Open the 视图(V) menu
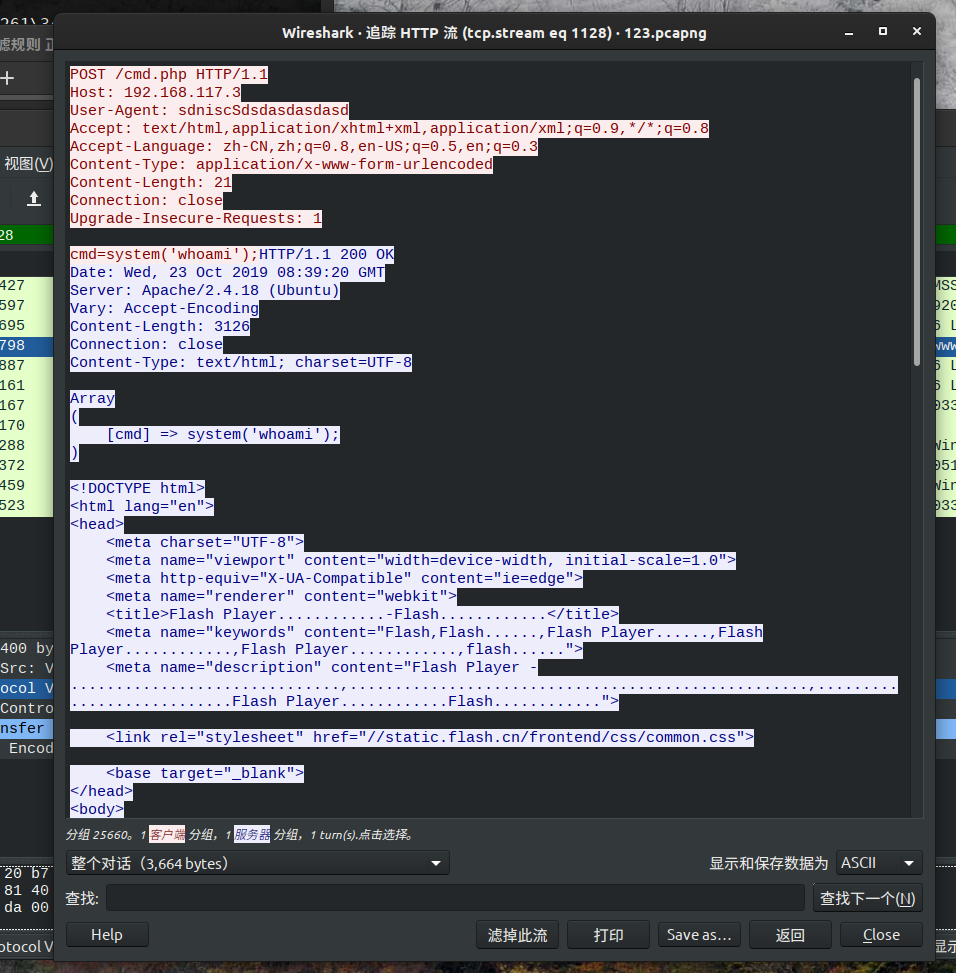956x973 pixels. tap(28, 163)
